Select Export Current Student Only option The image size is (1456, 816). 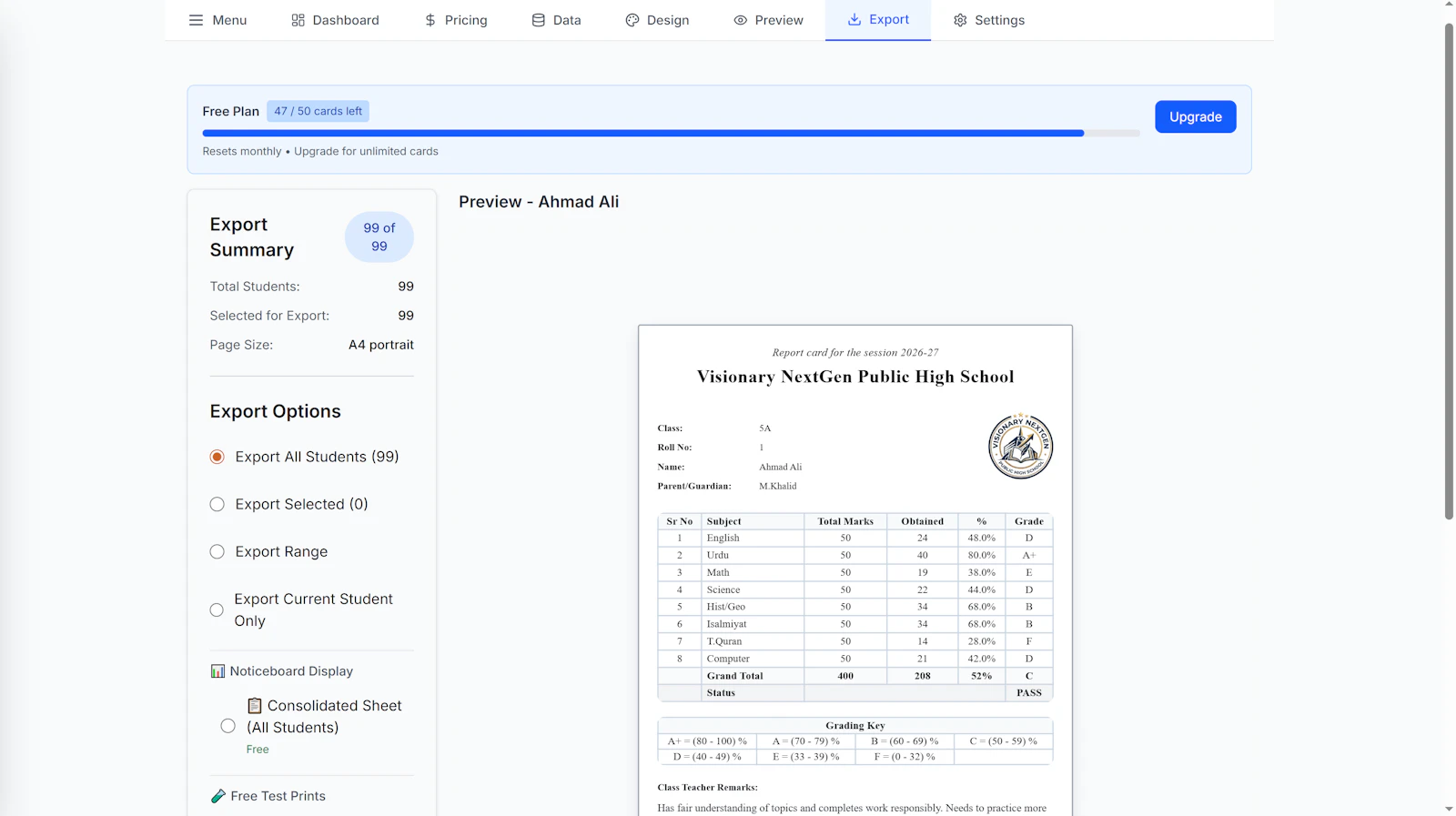[217, 609]
